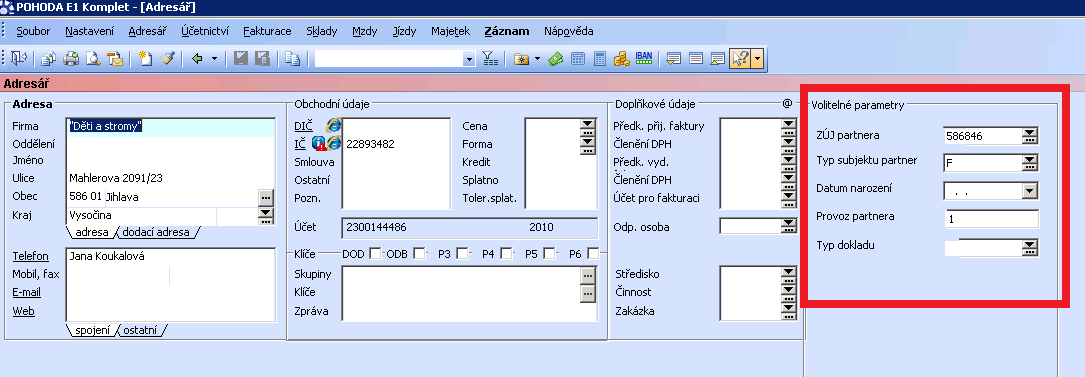Switch to the ostatní tab

coord(140,330)
